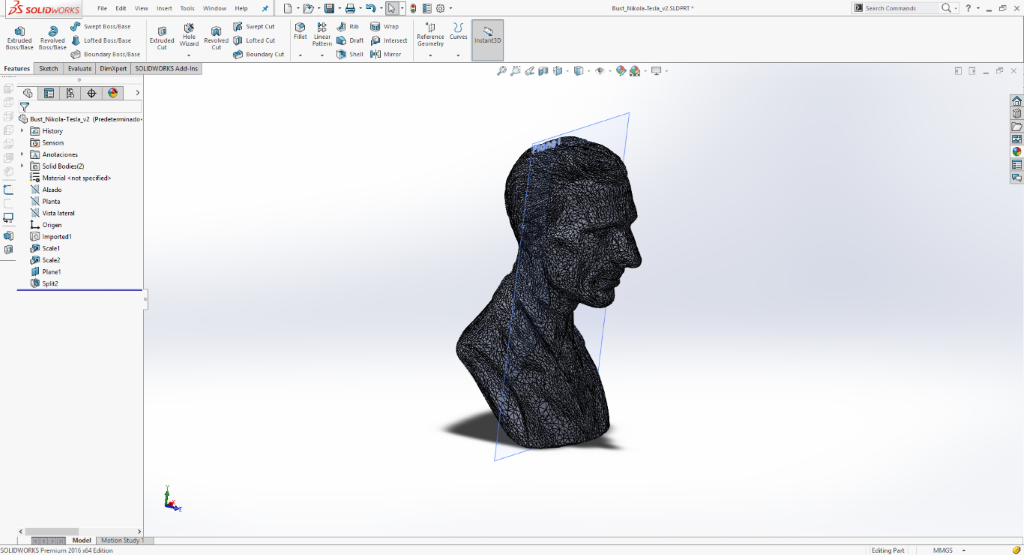Select the Draft feature
This screenshot has width=1024, height=555.
coord(350,40)
